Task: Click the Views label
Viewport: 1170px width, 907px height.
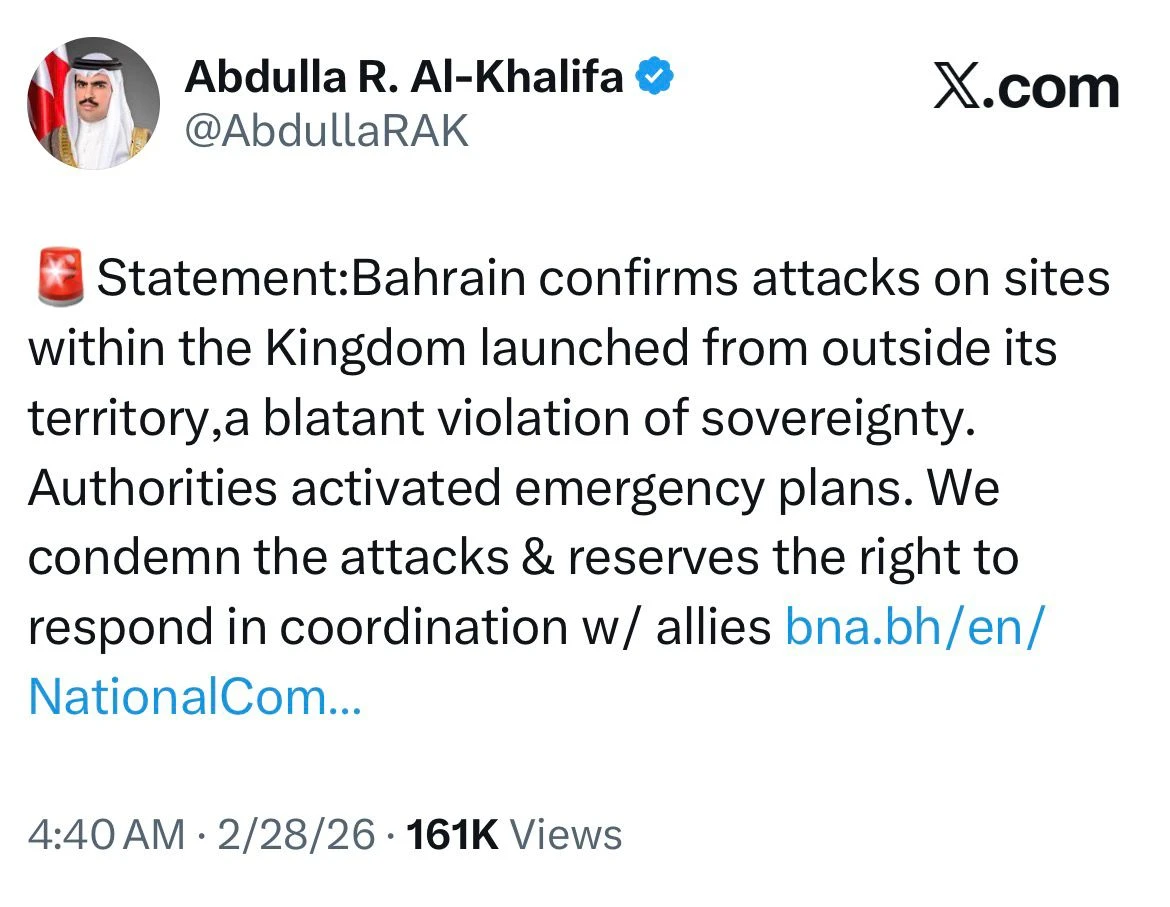Action: (x=565, y=834)
